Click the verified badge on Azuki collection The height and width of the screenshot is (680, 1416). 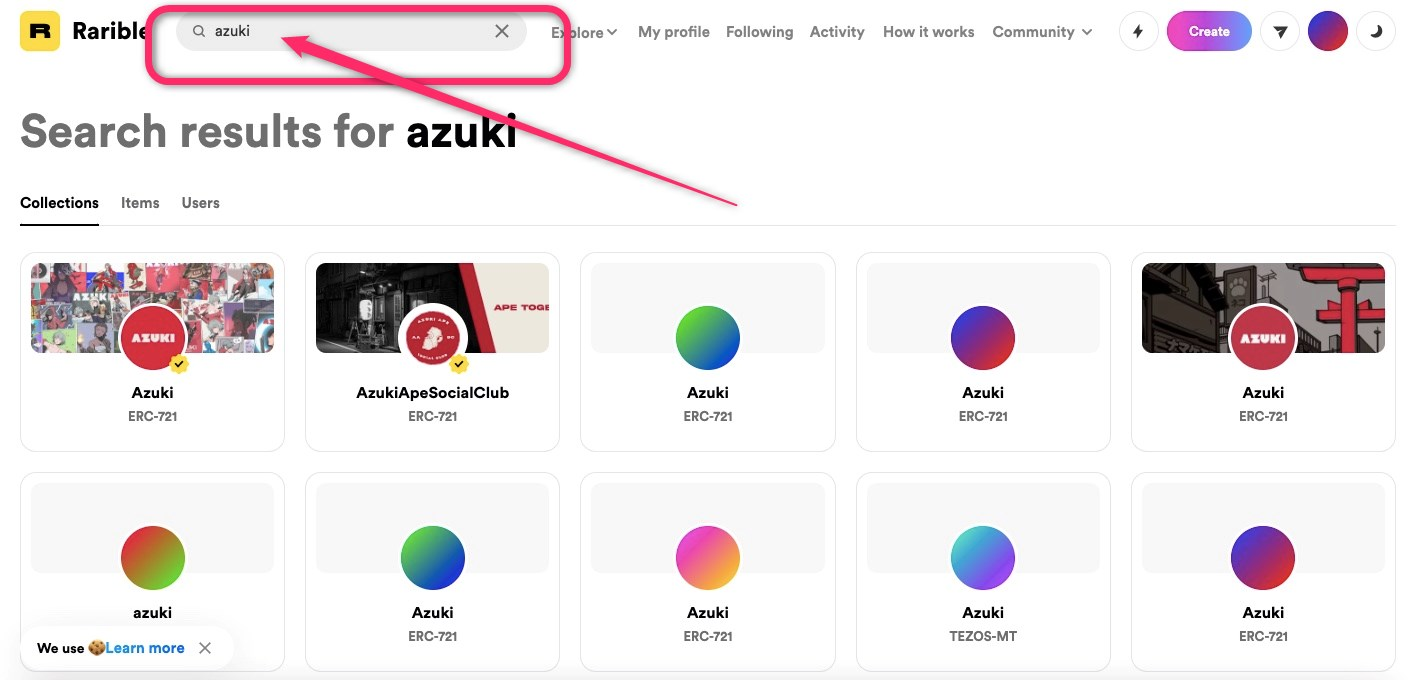(x=180, y=365)
